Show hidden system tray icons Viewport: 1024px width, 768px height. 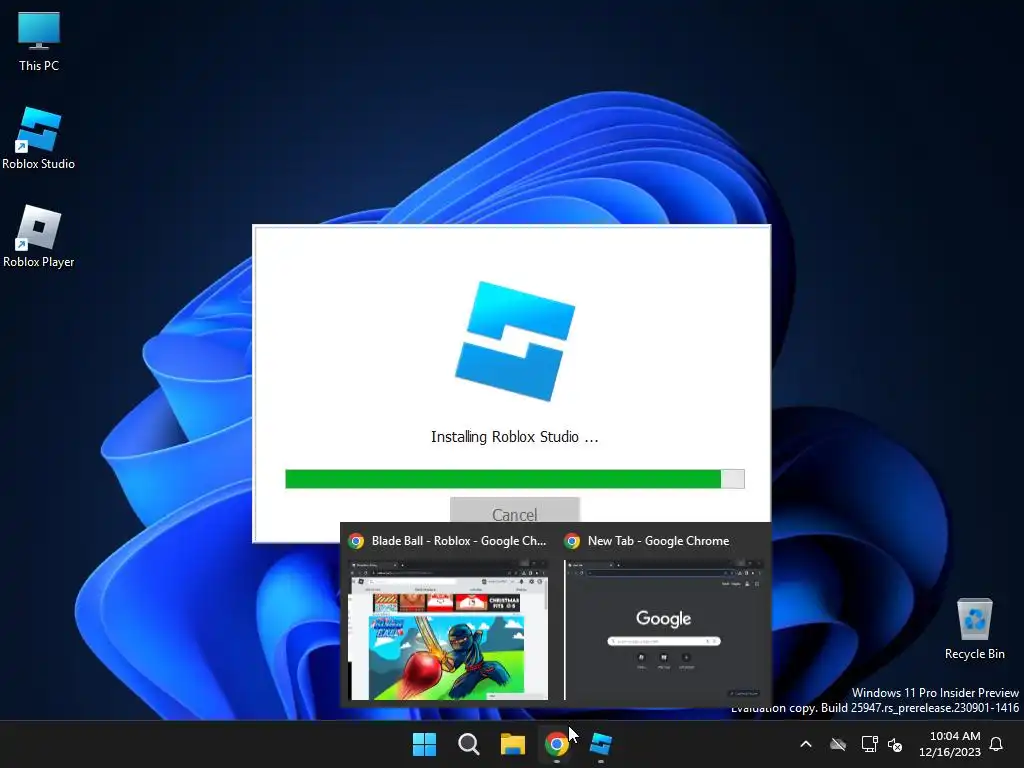(x=806, y=744)
